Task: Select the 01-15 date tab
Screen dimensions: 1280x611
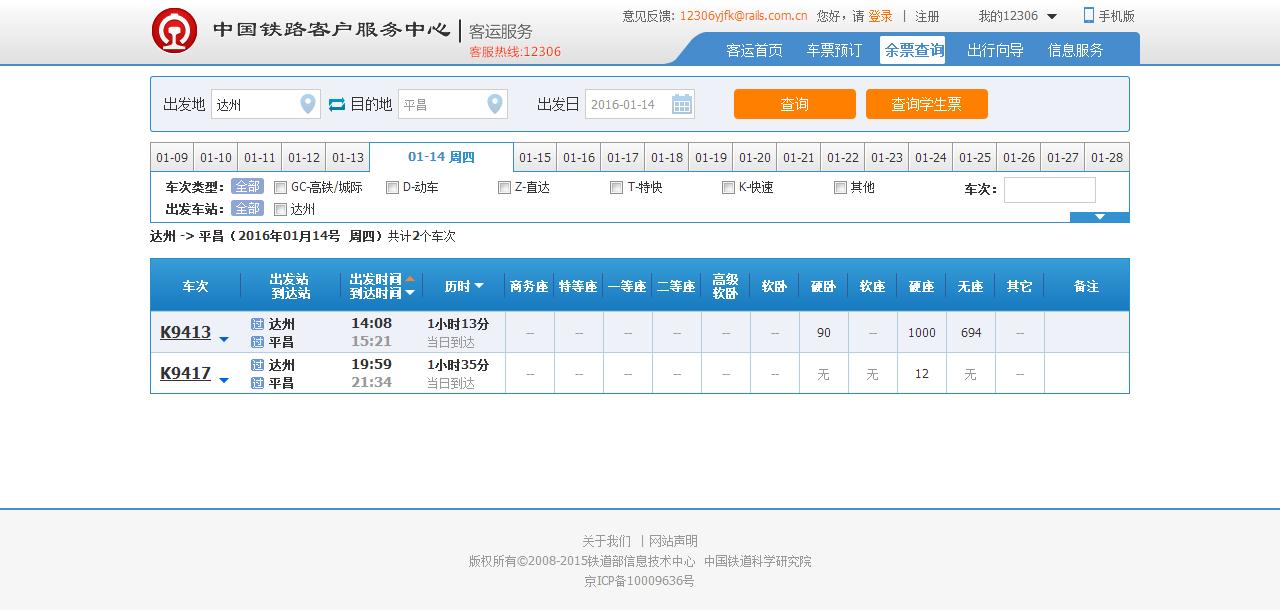Action: pos(535,158)
